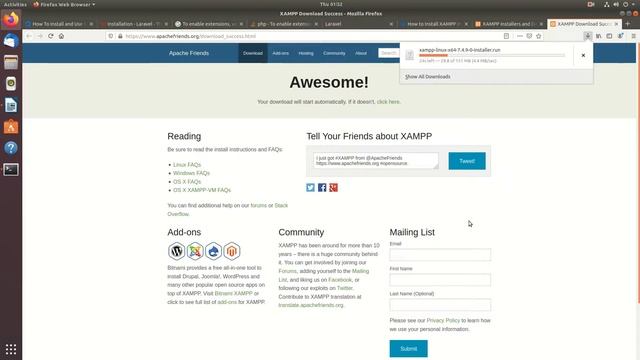
Task: Show the applications grid
Action: (11, 349)
